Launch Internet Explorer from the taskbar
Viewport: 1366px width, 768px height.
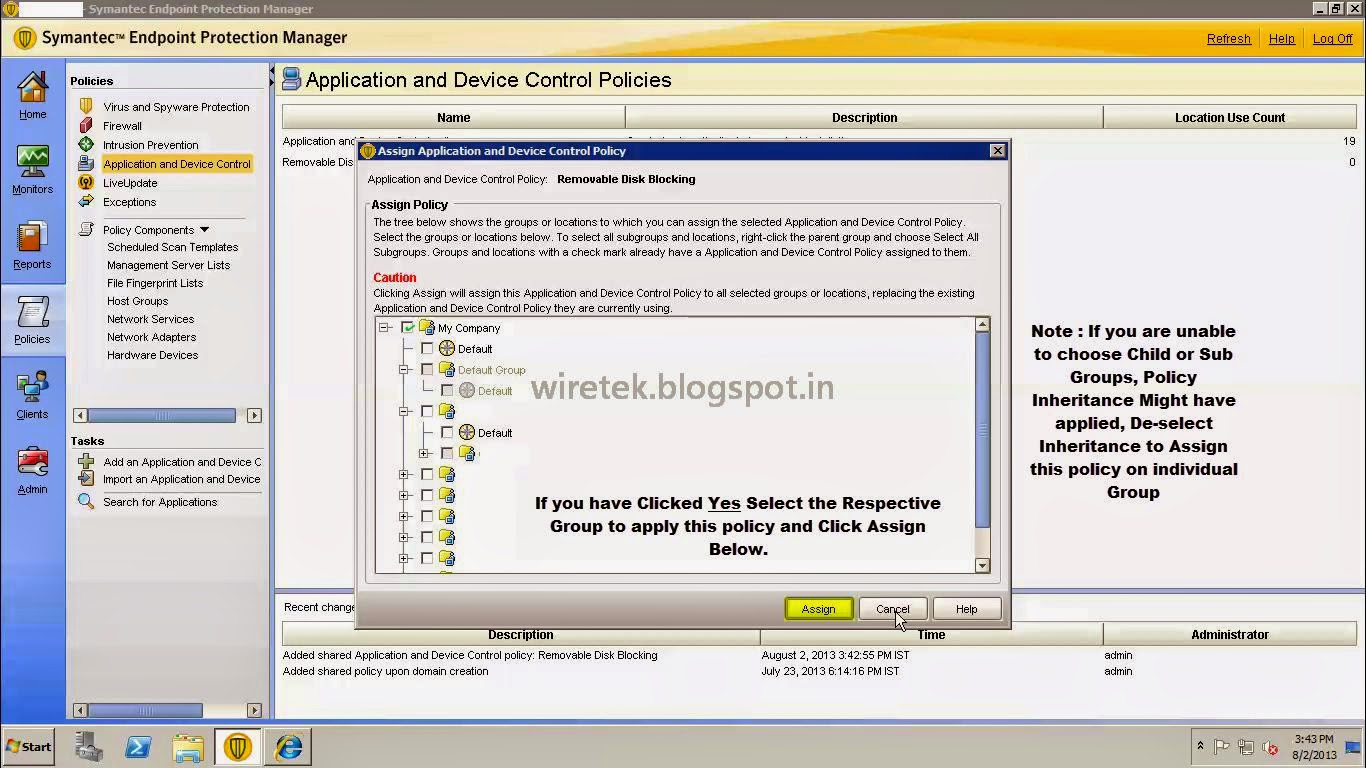[288, 746]
